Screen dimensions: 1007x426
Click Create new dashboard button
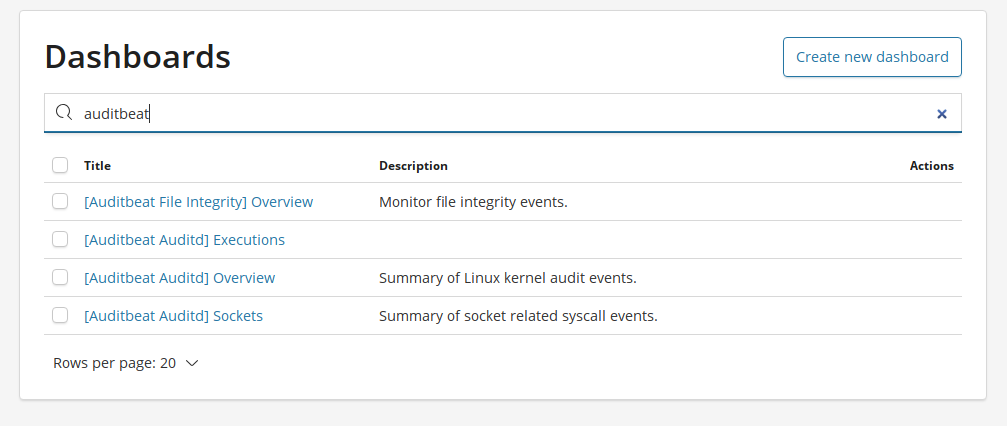click(872, 57)
